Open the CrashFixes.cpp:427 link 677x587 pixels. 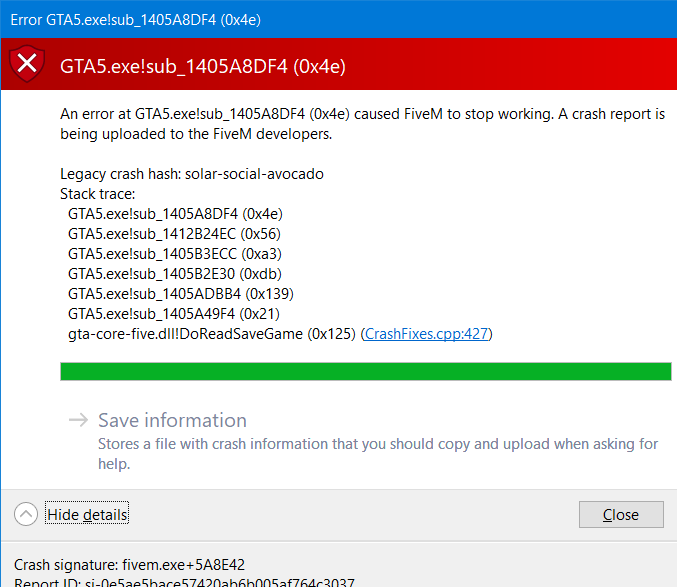point(426,334)
